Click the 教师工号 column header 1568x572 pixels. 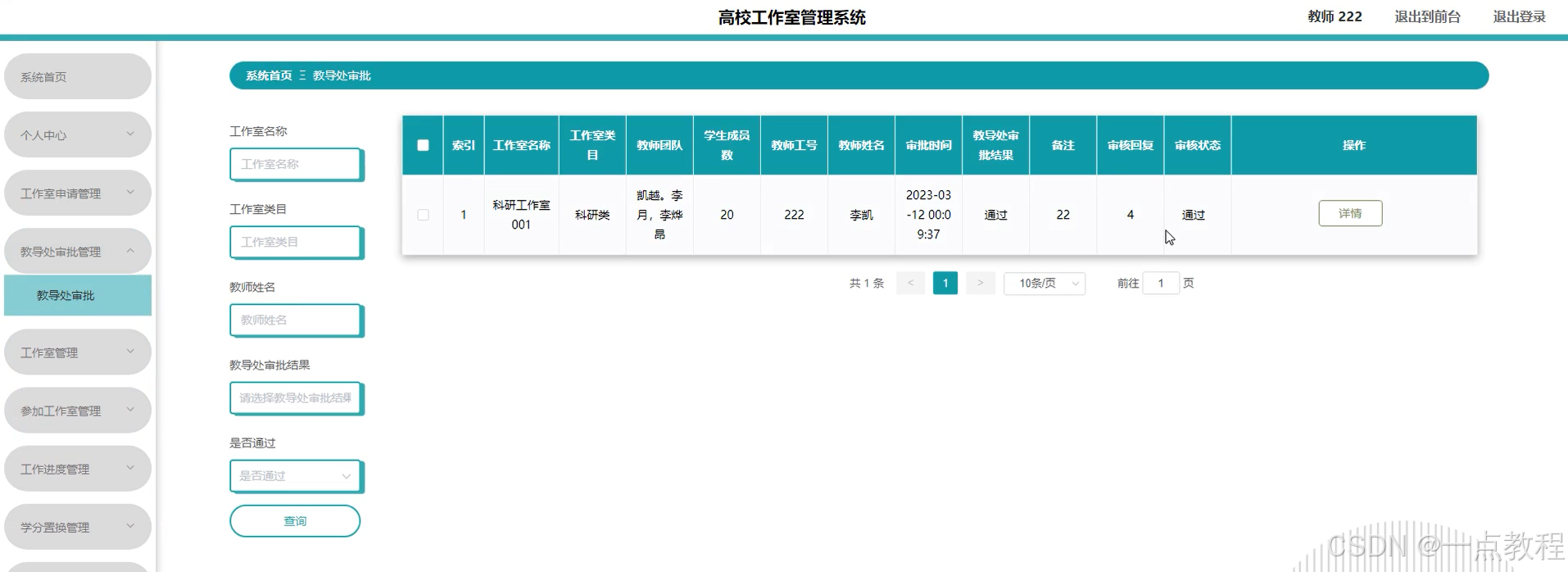pyautogui.click(x=794, y=145)
